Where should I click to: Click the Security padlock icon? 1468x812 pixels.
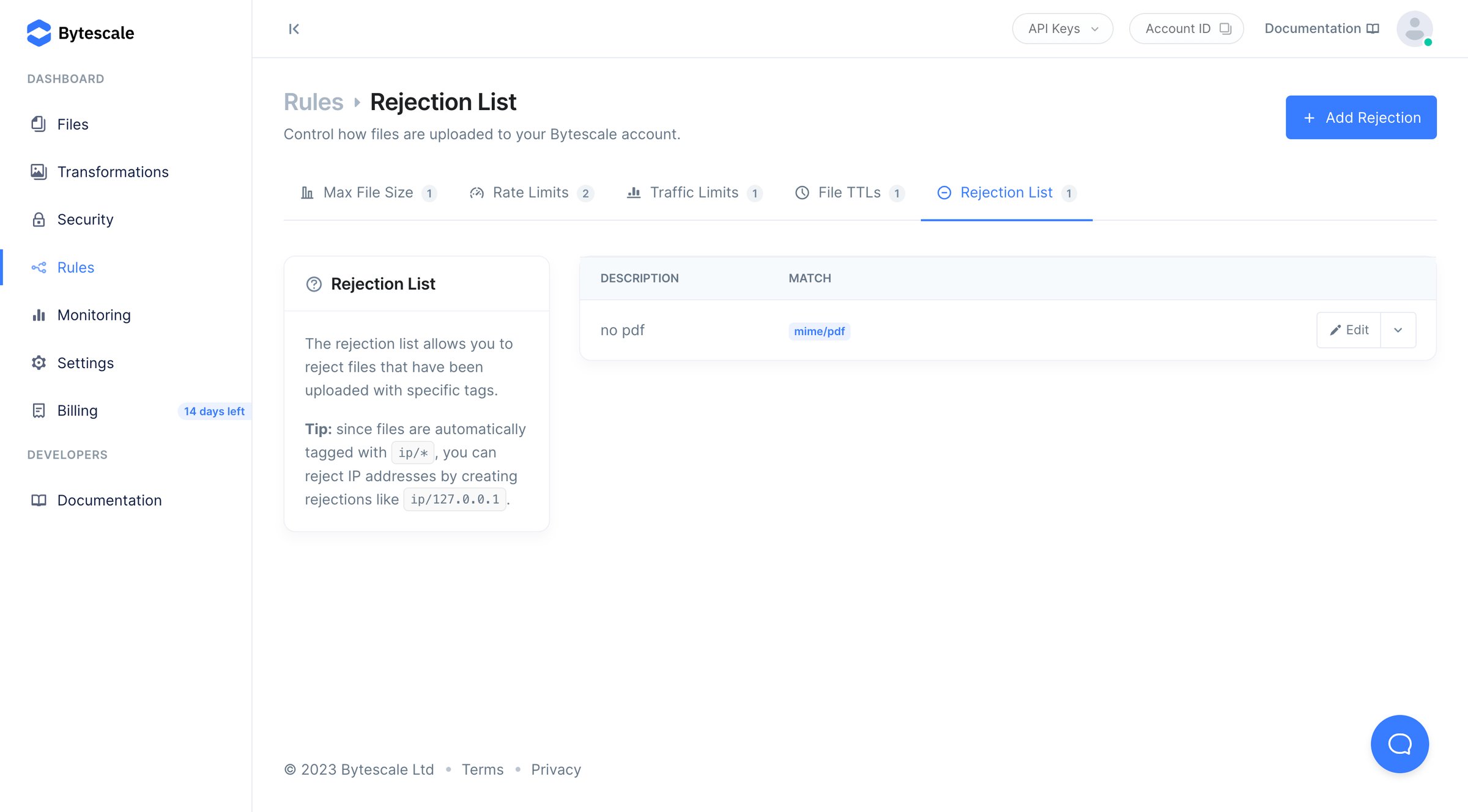click(39, 220)
